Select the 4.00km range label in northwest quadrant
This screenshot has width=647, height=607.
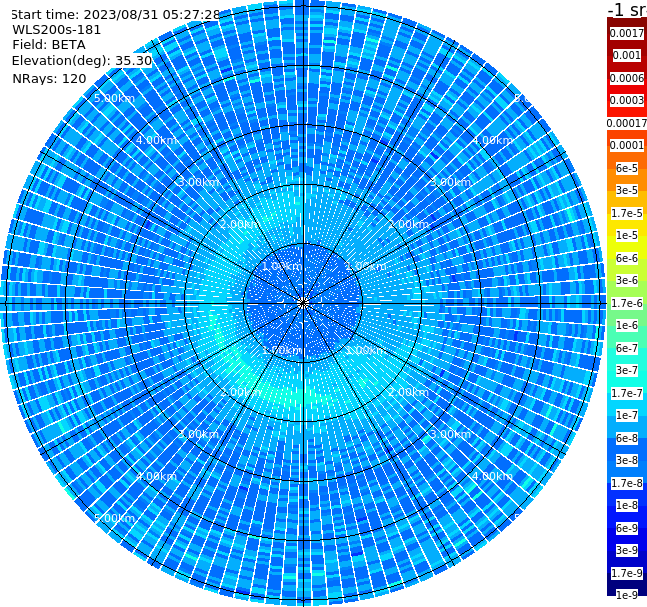coord(156,140)
